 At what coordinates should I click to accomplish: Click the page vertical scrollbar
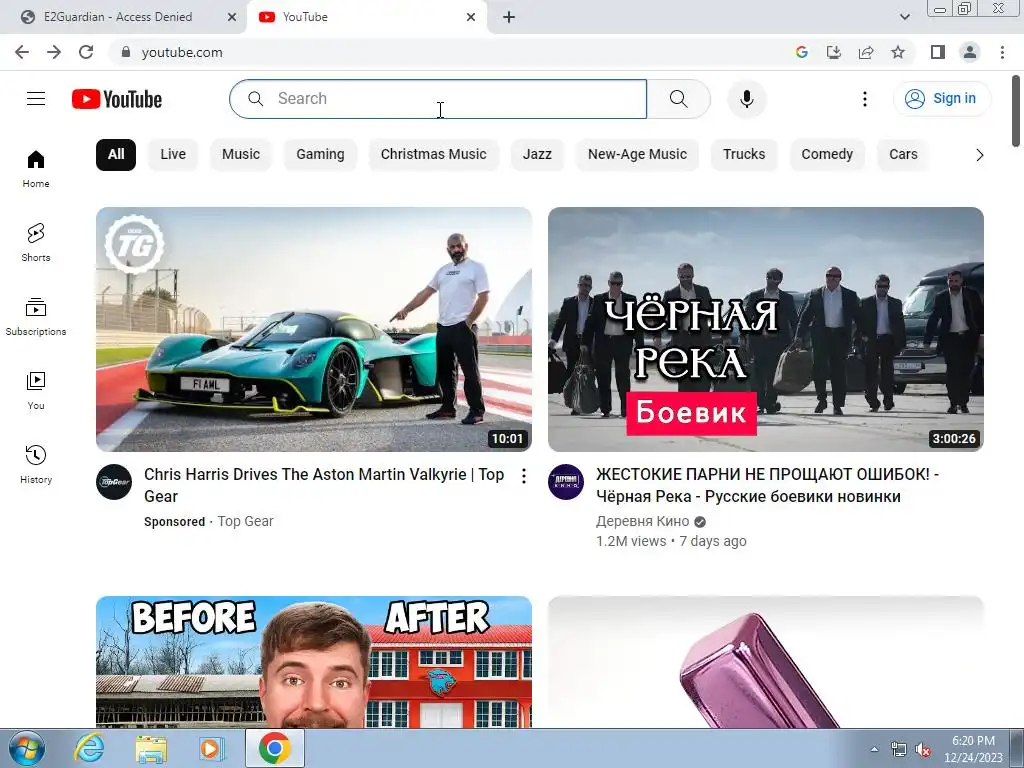[1016, 111]
